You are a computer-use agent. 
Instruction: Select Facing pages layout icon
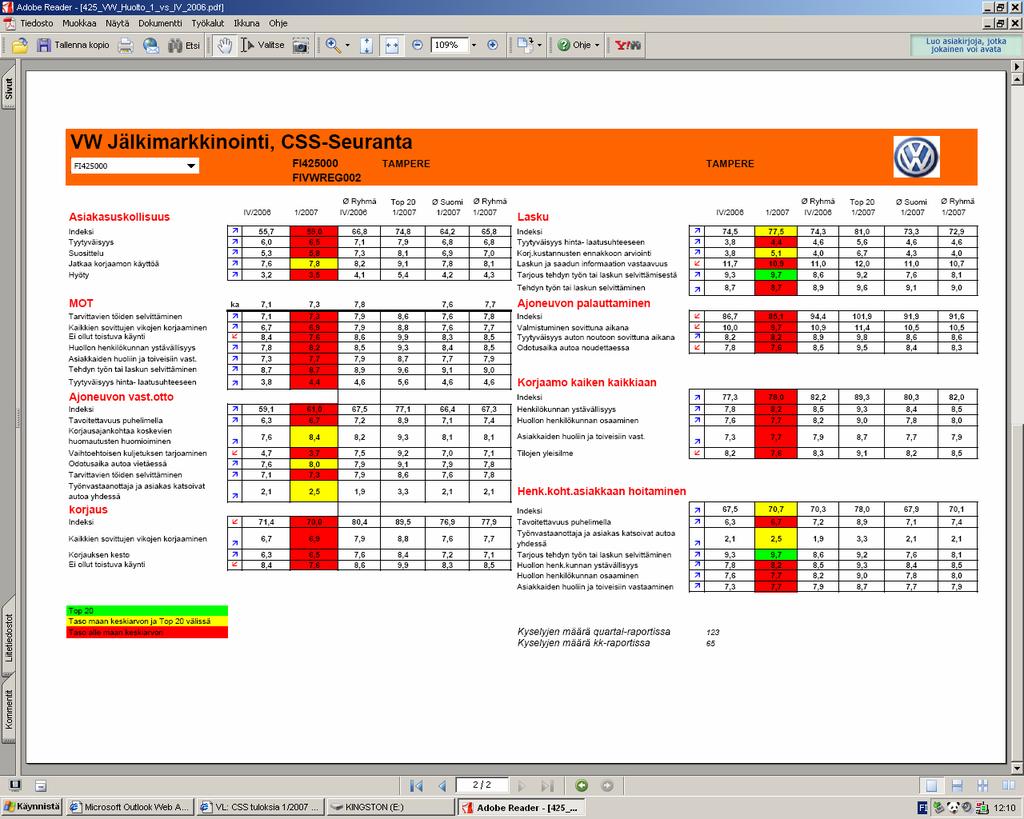[1008, 786]
